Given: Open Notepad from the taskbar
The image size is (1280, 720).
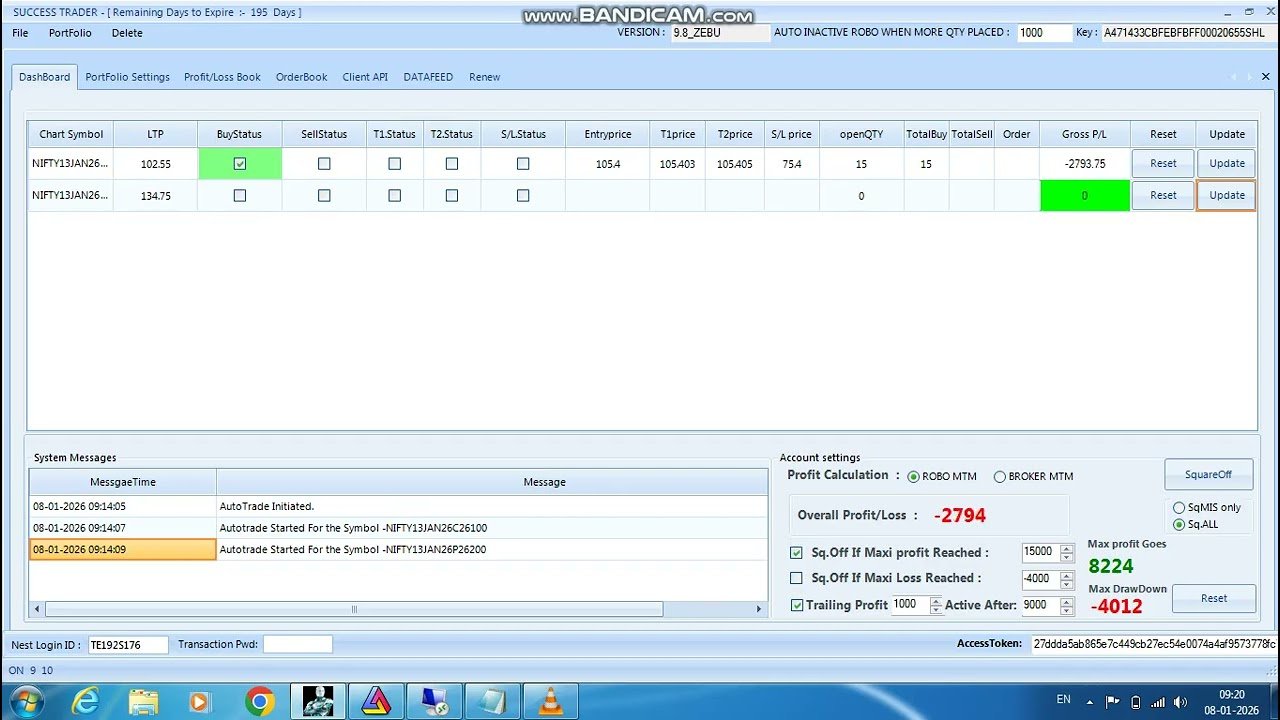Looking at the screenshot, I should 492,700.
